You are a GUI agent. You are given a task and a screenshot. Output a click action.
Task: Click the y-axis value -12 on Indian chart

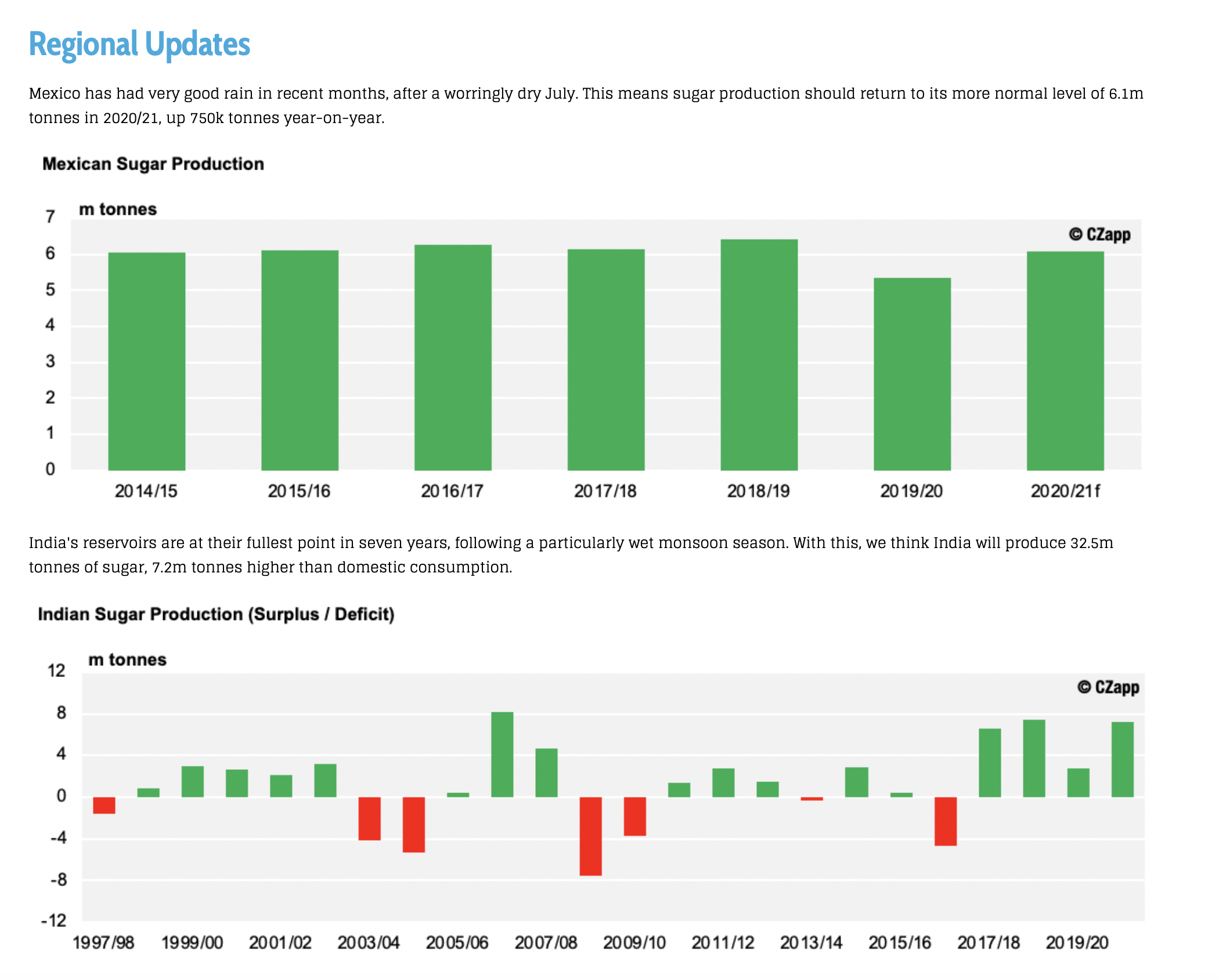53,920
